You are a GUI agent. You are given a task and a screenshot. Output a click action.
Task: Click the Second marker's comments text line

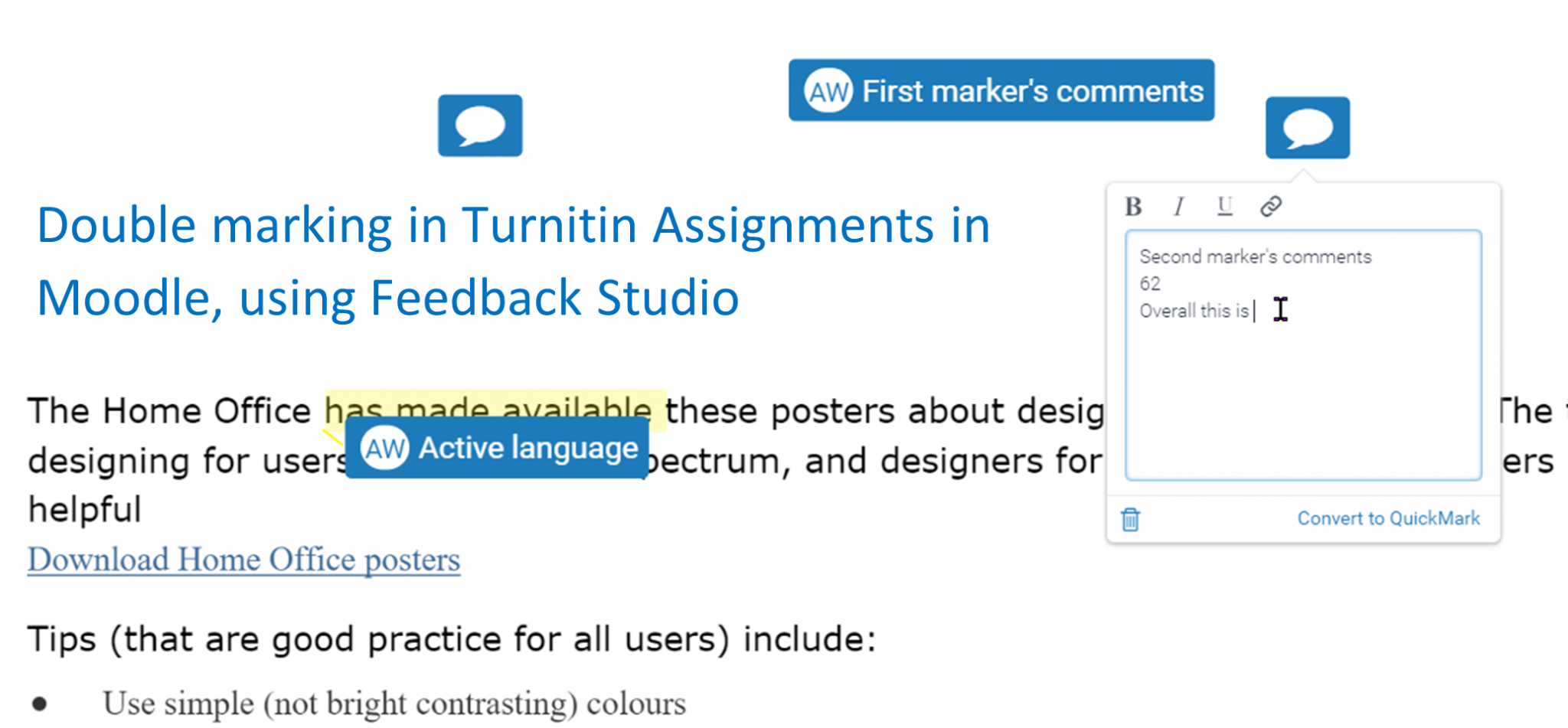tap(1256, 256)
